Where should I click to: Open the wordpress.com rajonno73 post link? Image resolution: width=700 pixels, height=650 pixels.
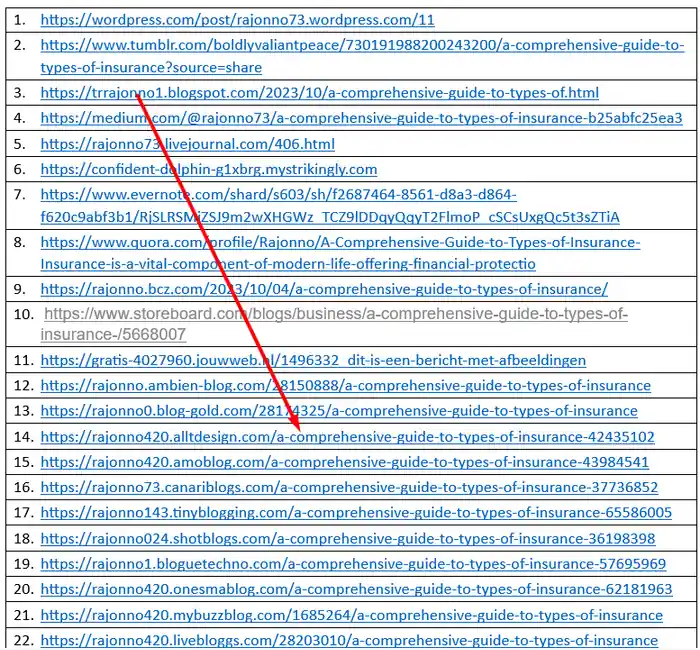237,20
